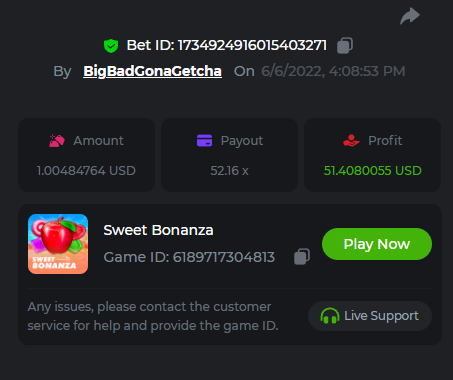Click the red Profit hand icon
Screen dimensions: 453x380
click(x=351, y=140)
